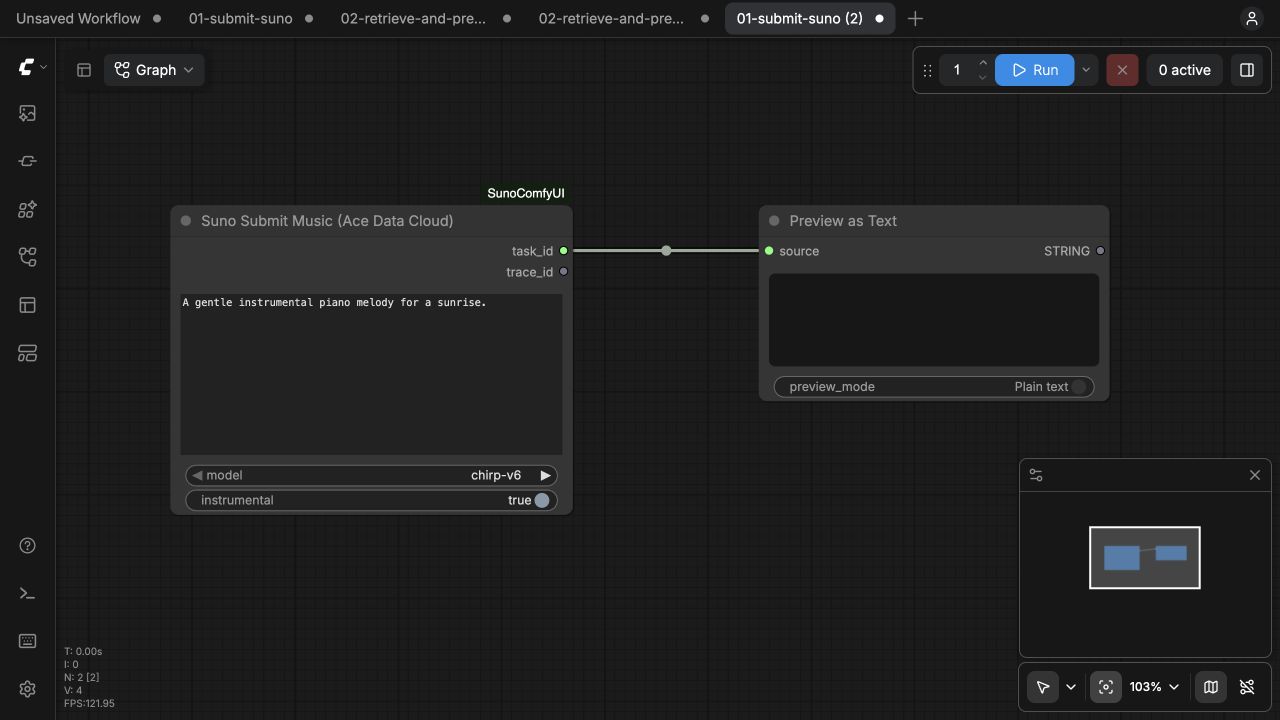
Task: Click the cancel run red X button
Action: click(x=1122, y=70)
